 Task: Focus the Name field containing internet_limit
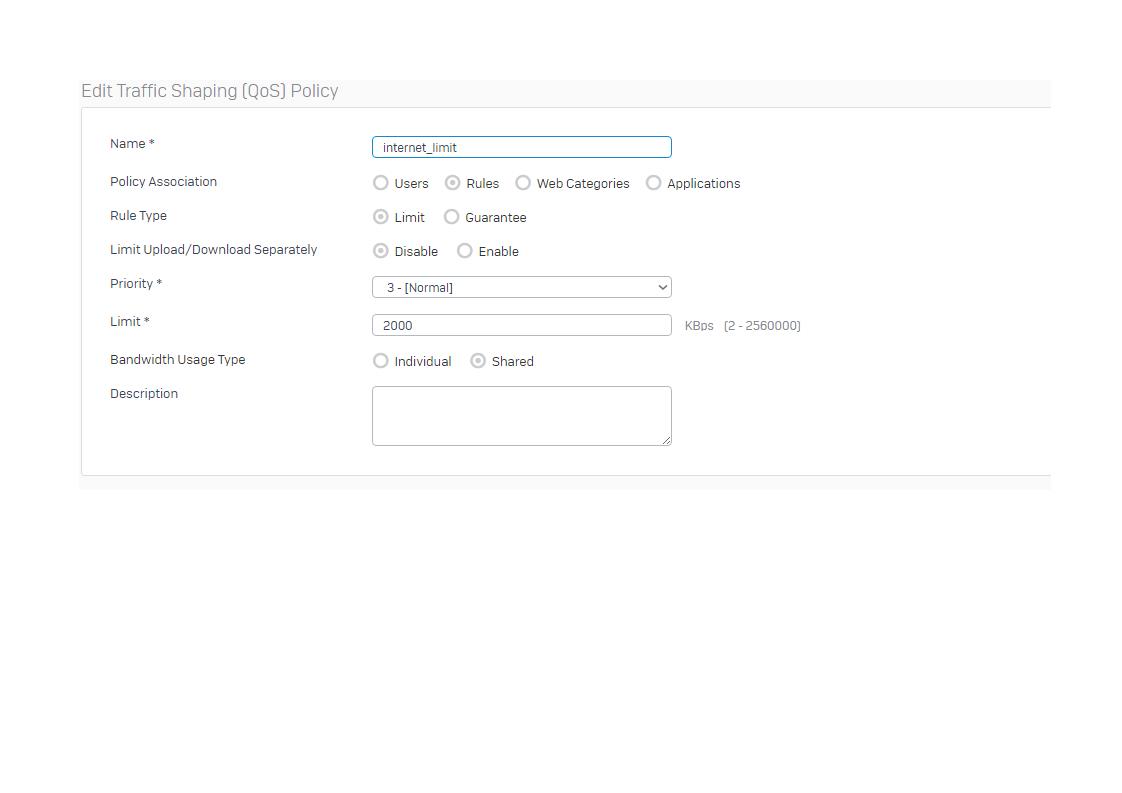[x=522, y=147]
